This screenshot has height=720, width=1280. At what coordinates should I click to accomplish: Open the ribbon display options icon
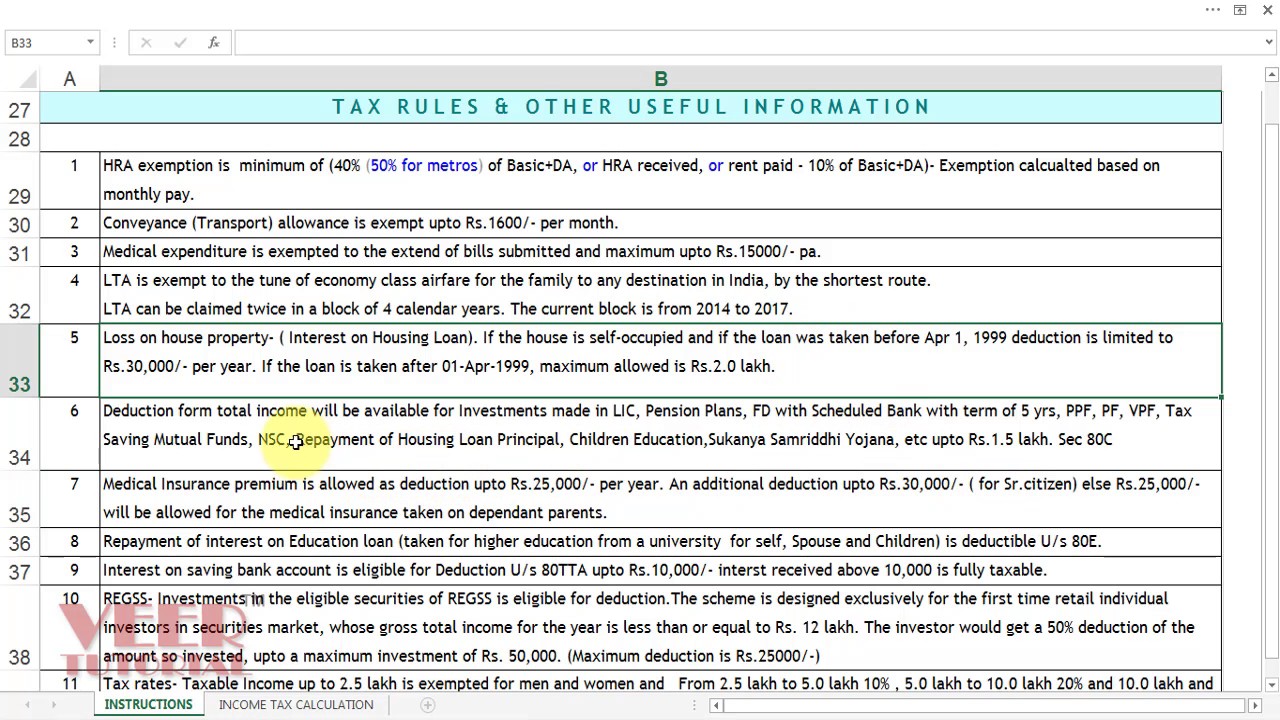click(1240, 10)
